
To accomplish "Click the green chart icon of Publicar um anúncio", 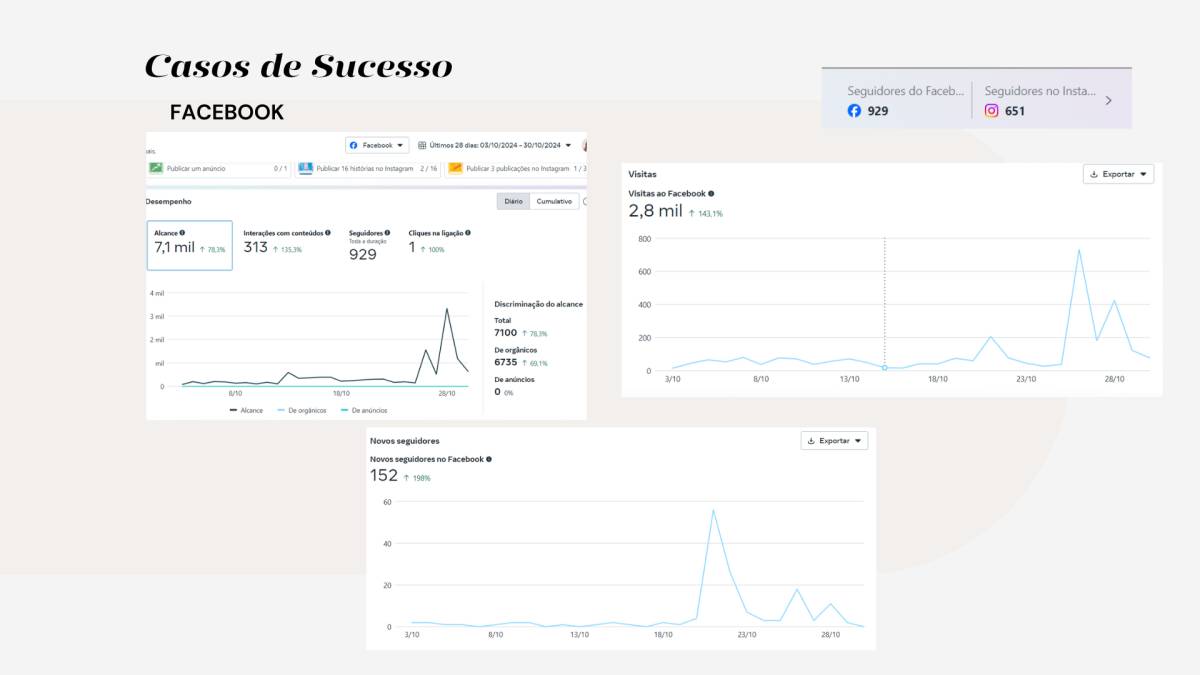I will coord(156,168).
